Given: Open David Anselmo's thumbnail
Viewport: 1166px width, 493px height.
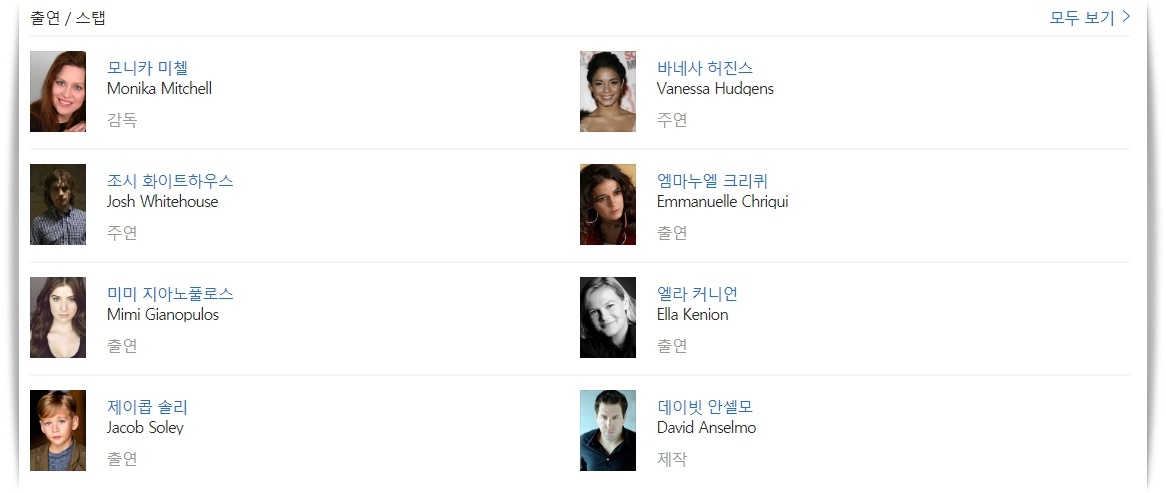Looking at the screenshot, I should tap(608, 431).
